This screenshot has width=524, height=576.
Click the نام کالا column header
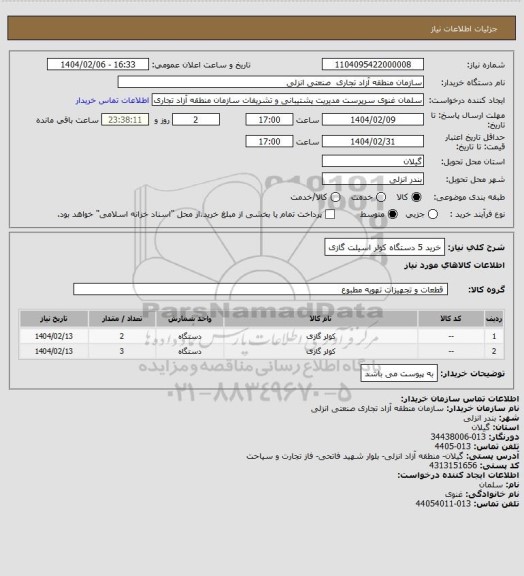(x=320, y=318)
